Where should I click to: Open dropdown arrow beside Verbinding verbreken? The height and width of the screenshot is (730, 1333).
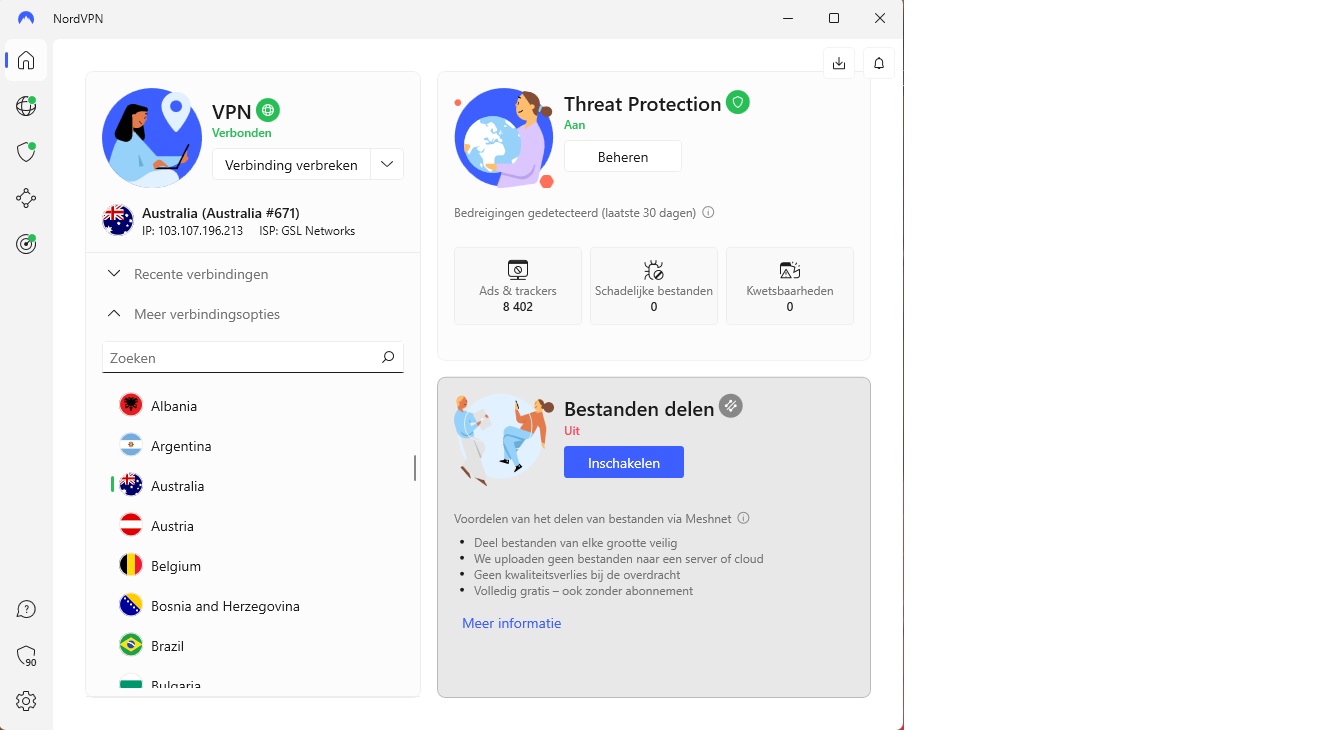[x=387, y=165]
